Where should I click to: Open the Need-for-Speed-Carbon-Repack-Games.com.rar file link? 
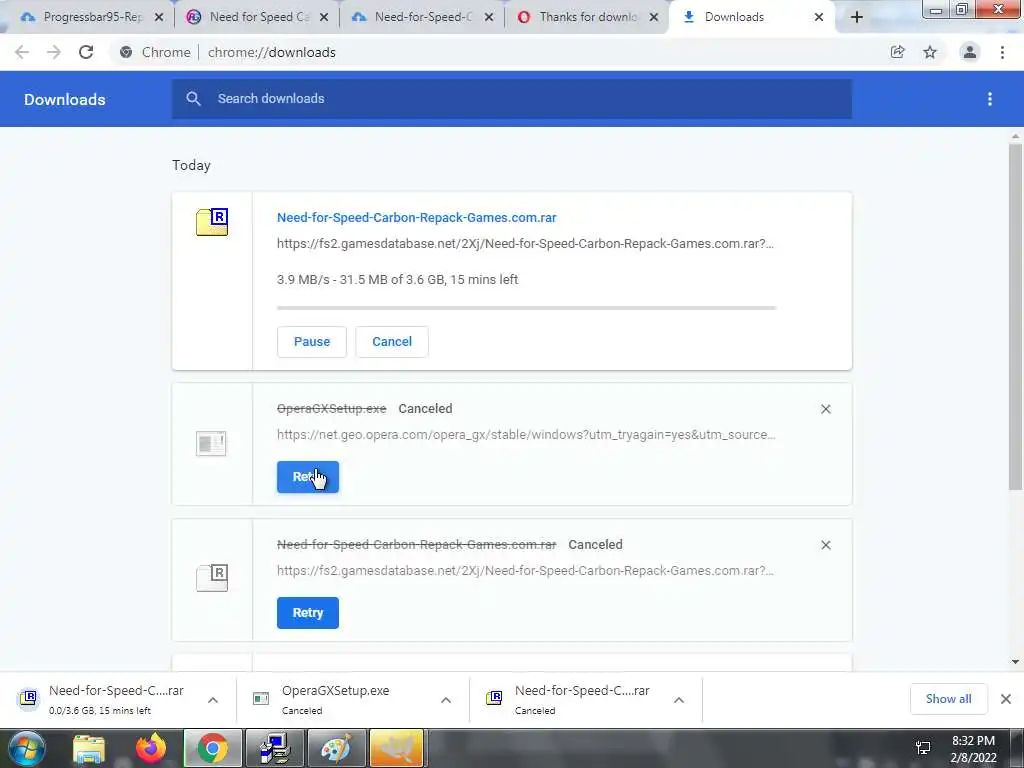[x=417, y=217]
